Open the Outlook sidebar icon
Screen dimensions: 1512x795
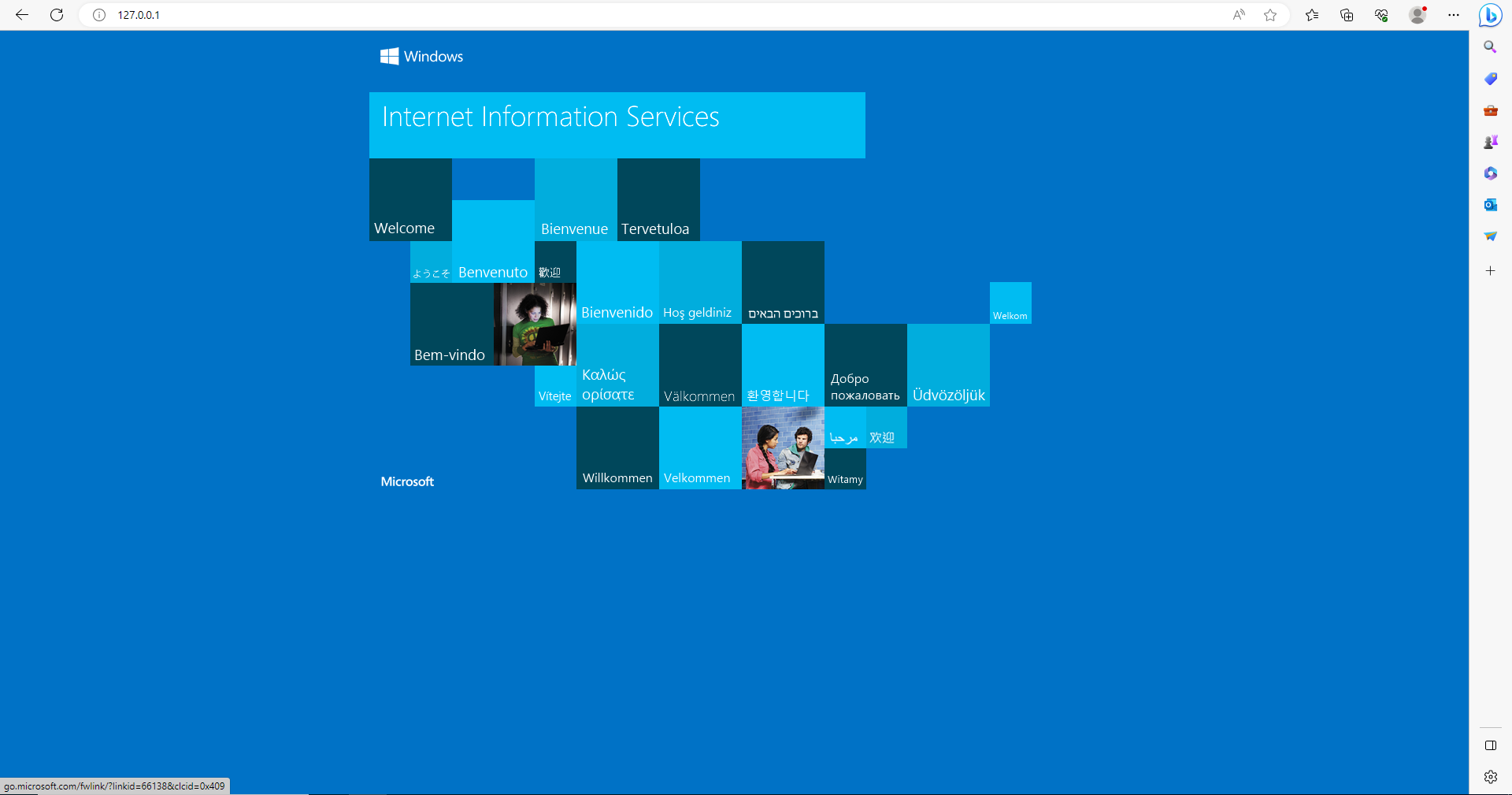click(1490, 205)
